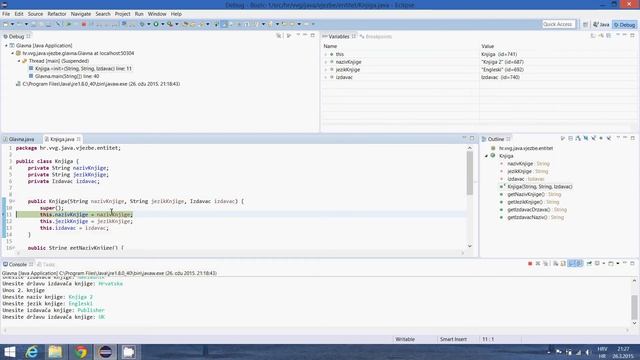The height and width of the screenshot is (360, 640).
Task: Open the dropdown arrow next to Debug icon
Action: pyautogui.click(x=148, y=24)
